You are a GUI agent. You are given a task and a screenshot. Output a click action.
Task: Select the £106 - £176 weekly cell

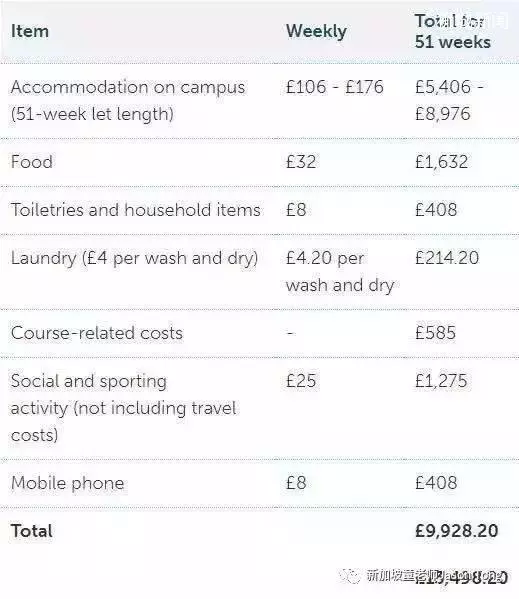(x=335, y=87)
